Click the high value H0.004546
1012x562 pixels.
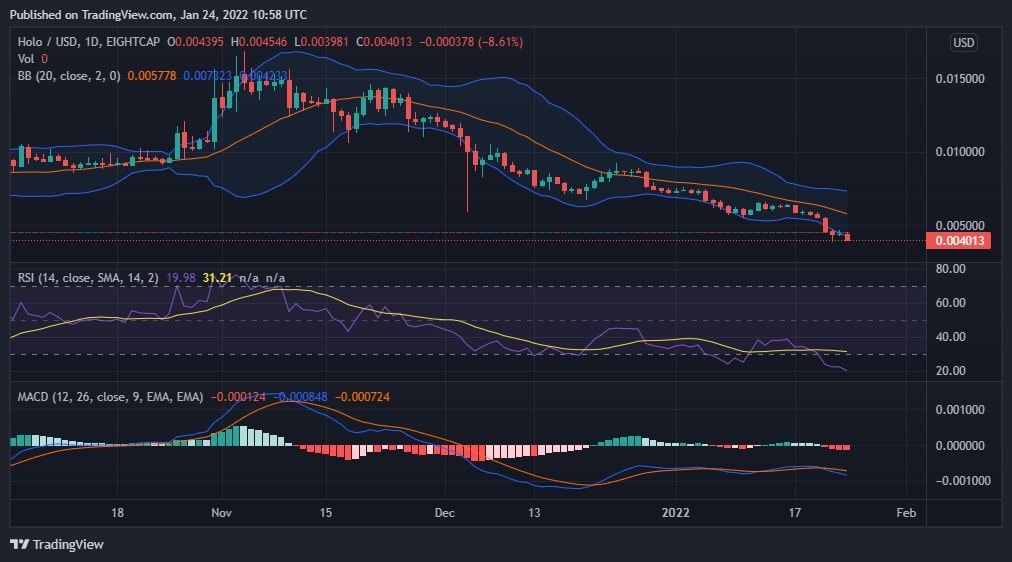pos(259,42)
